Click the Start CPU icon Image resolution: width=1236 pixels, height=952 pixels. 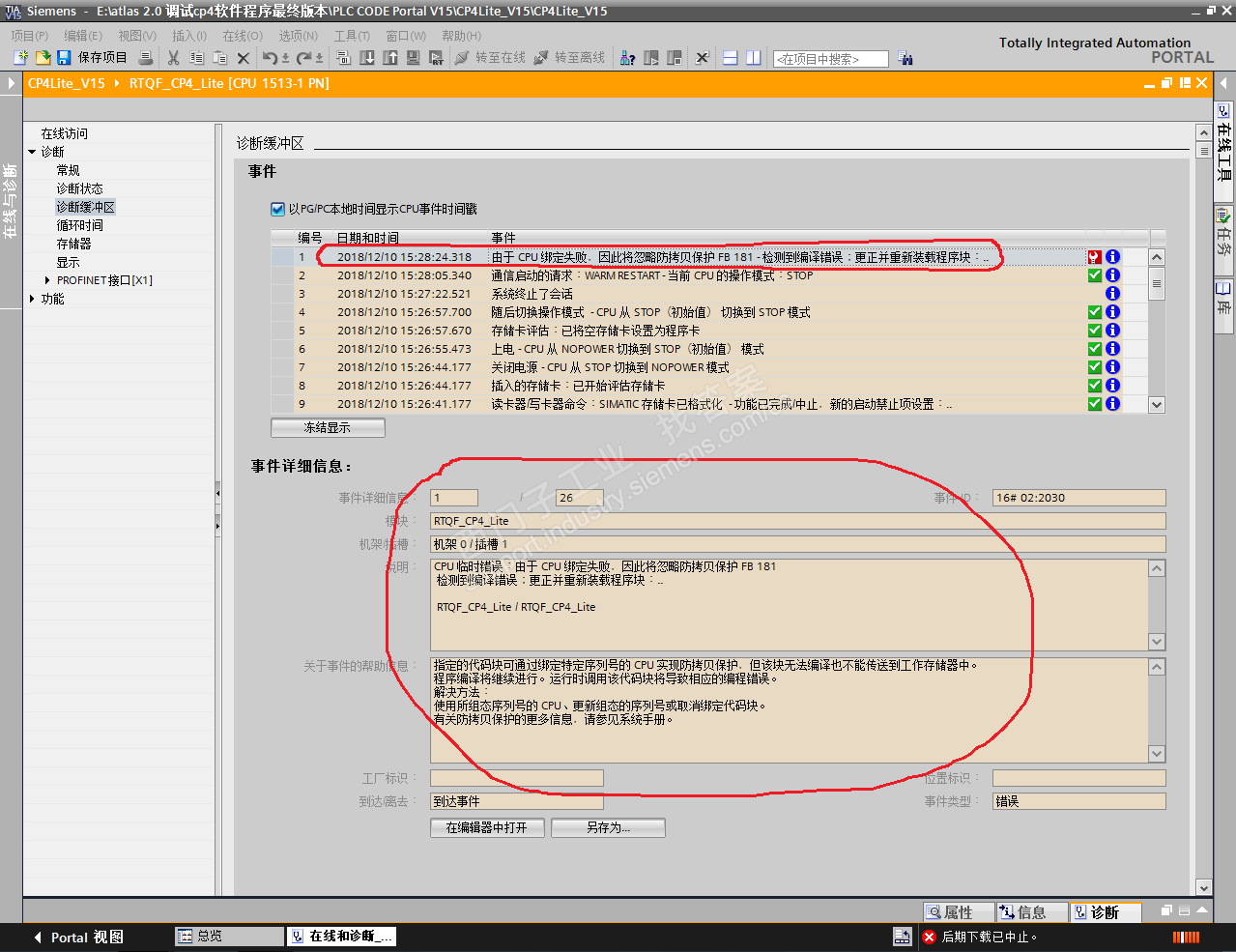pyautogui.click(x=651, y=58)
